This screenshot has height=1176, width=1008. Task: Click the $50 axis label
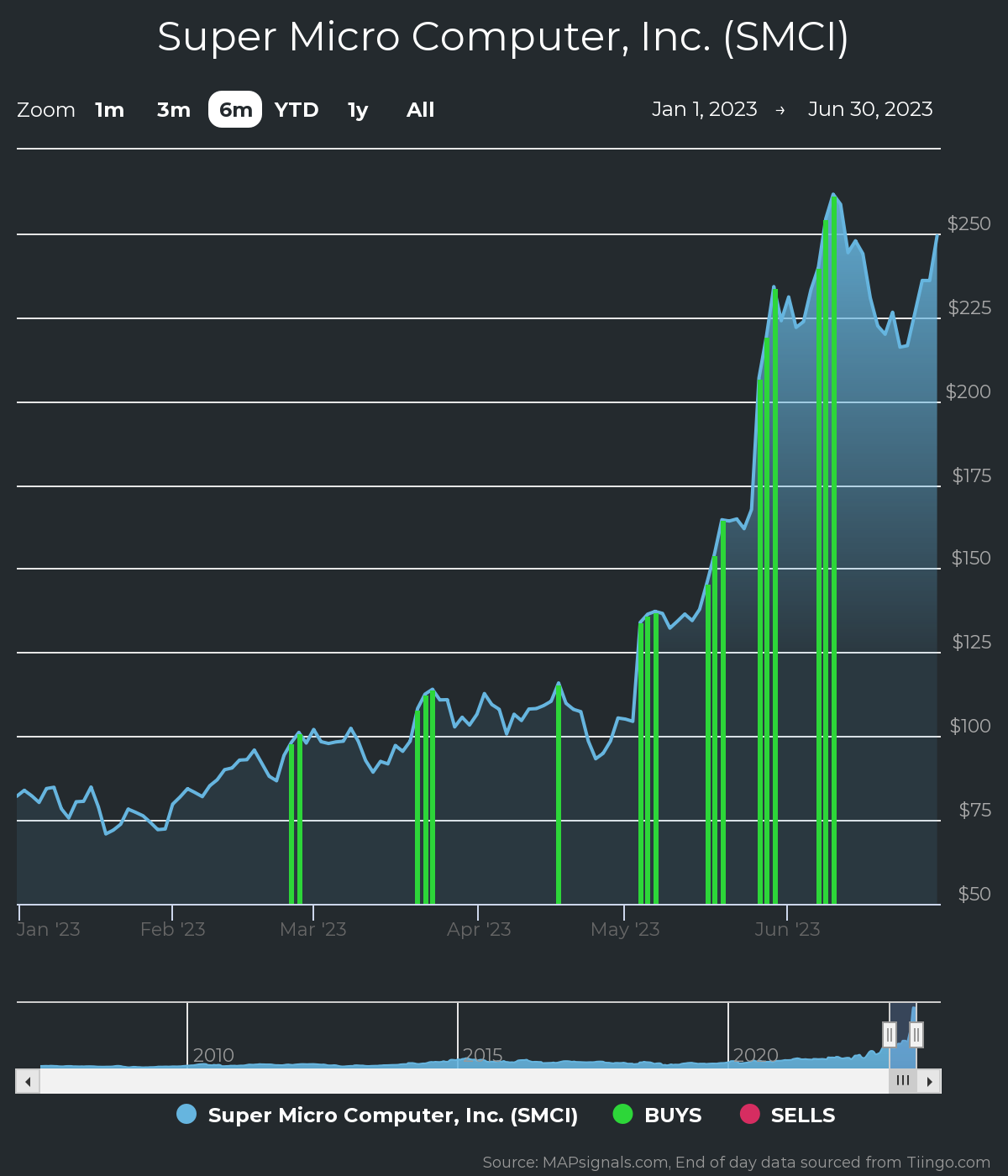(x=974, y=895)
